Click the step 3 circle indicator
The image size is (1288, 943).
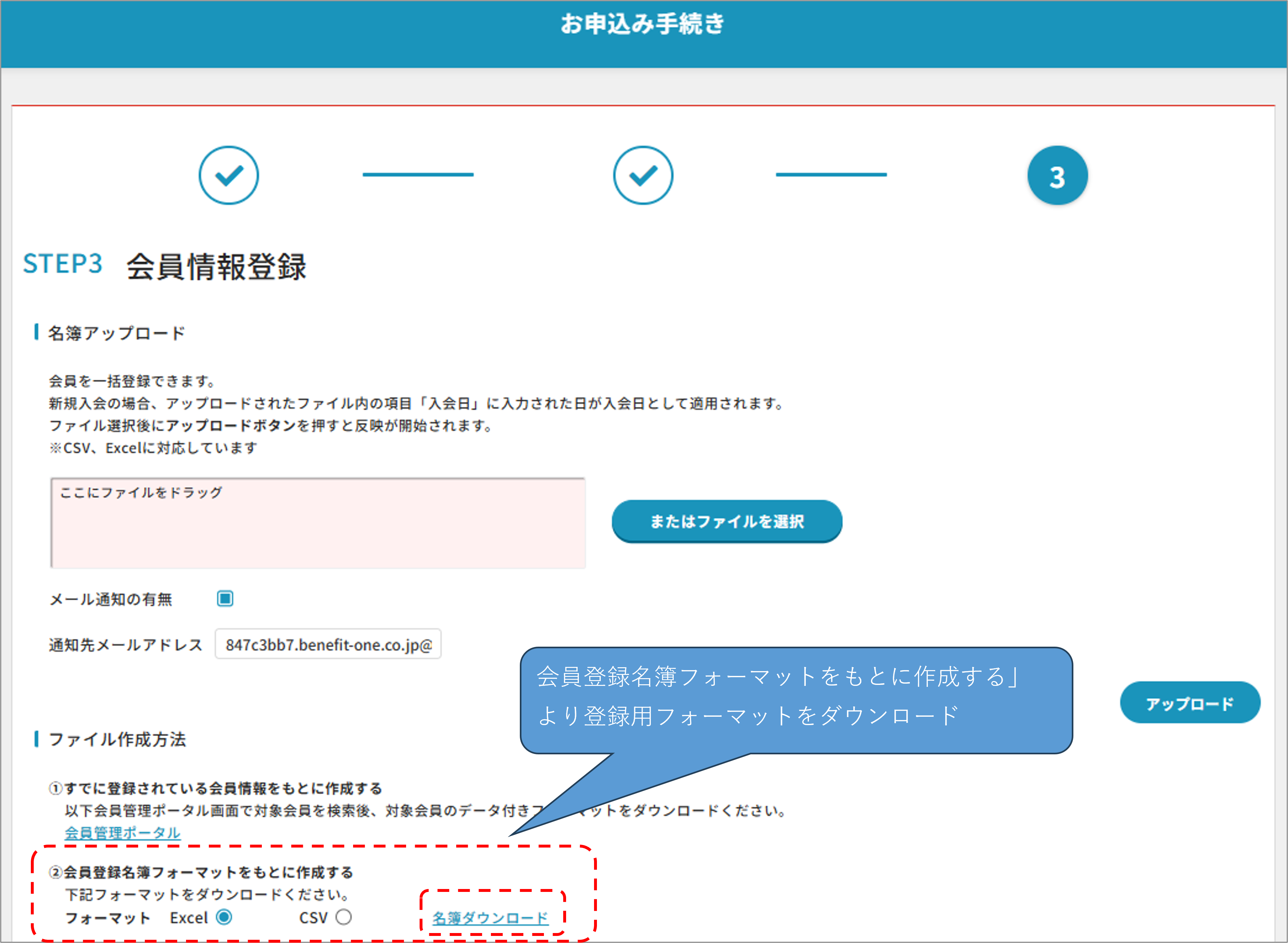click(1057, 176)
